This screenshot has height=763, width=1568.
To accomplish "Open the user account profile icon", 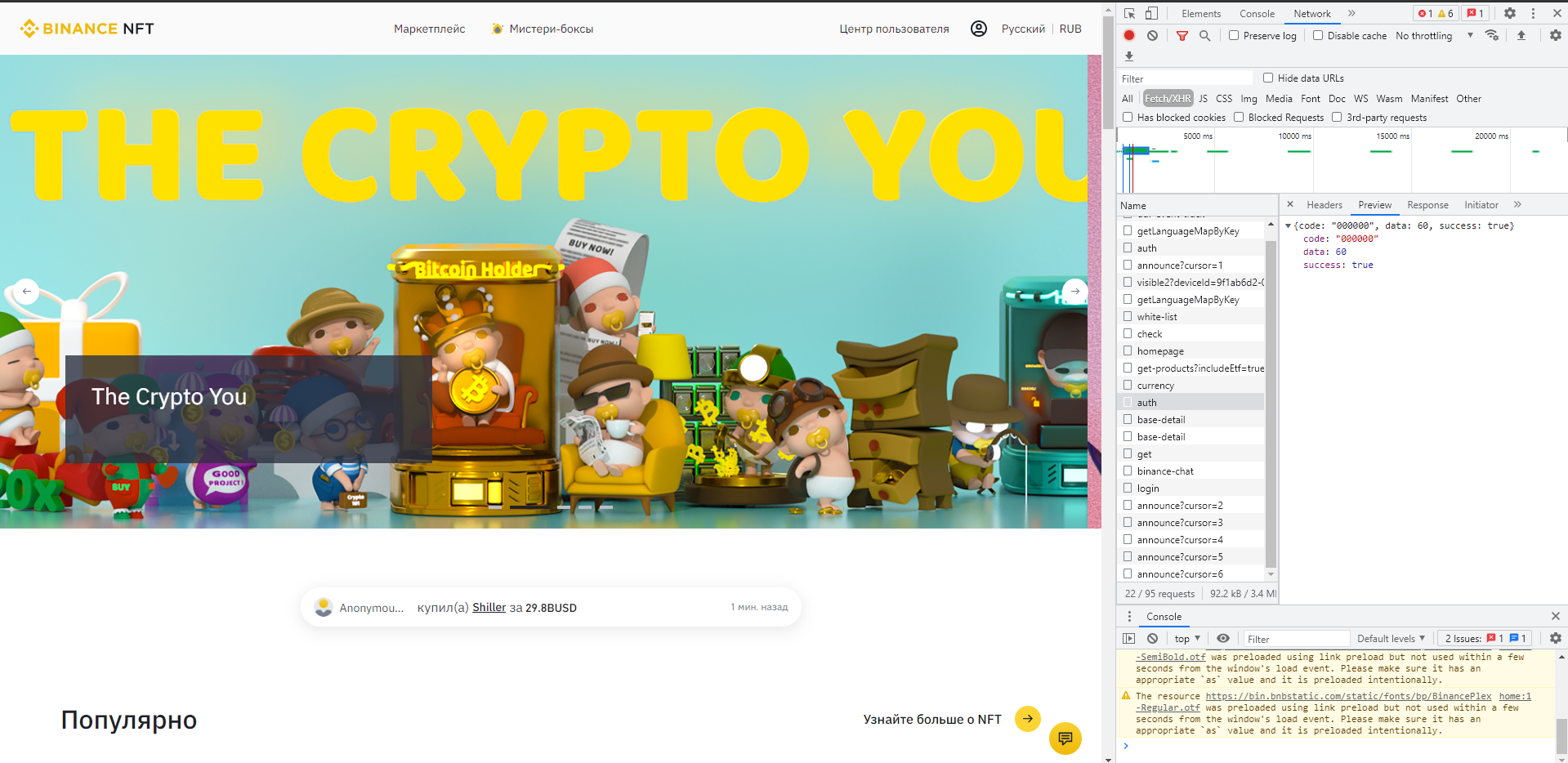I will [x=978, y=29].
